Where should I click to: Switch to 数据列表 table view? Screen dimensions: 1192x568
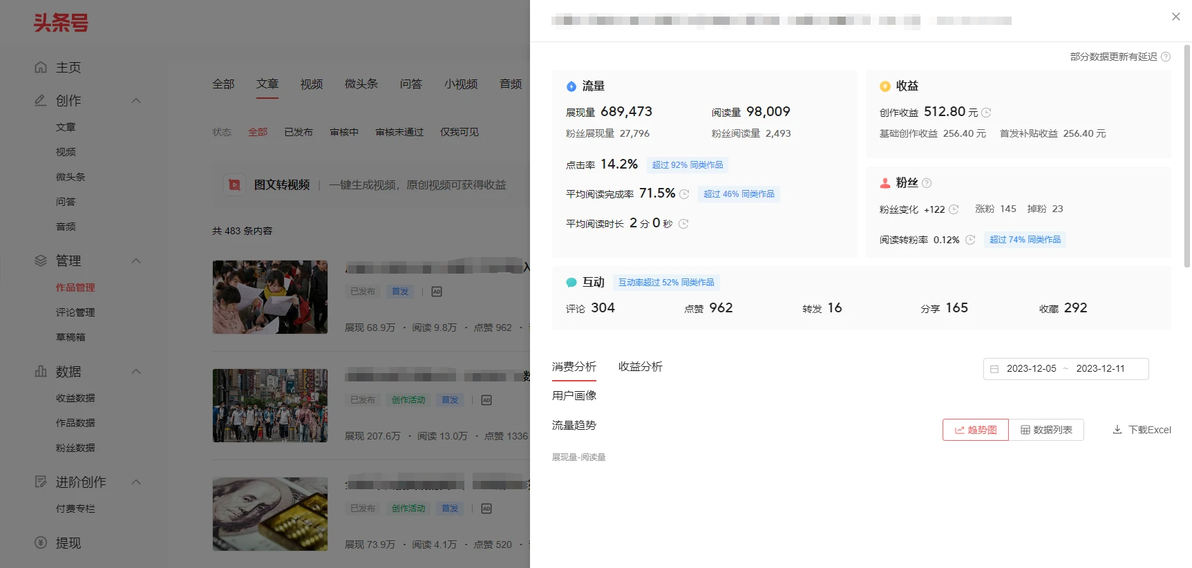1046,430
